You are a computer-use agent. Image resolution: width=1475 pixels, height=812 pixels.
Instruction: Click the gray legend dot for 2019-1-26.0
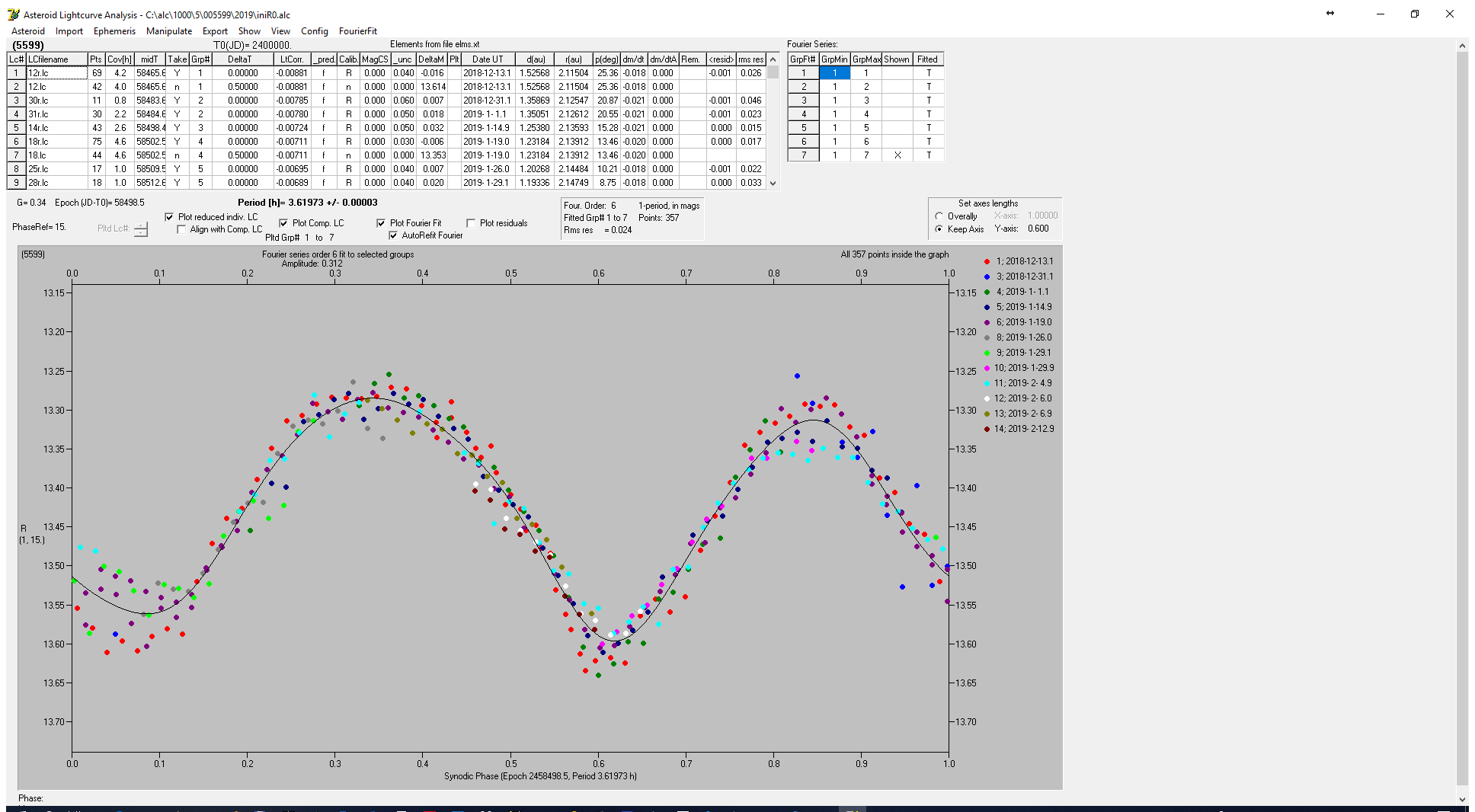(x=987, y=337)
